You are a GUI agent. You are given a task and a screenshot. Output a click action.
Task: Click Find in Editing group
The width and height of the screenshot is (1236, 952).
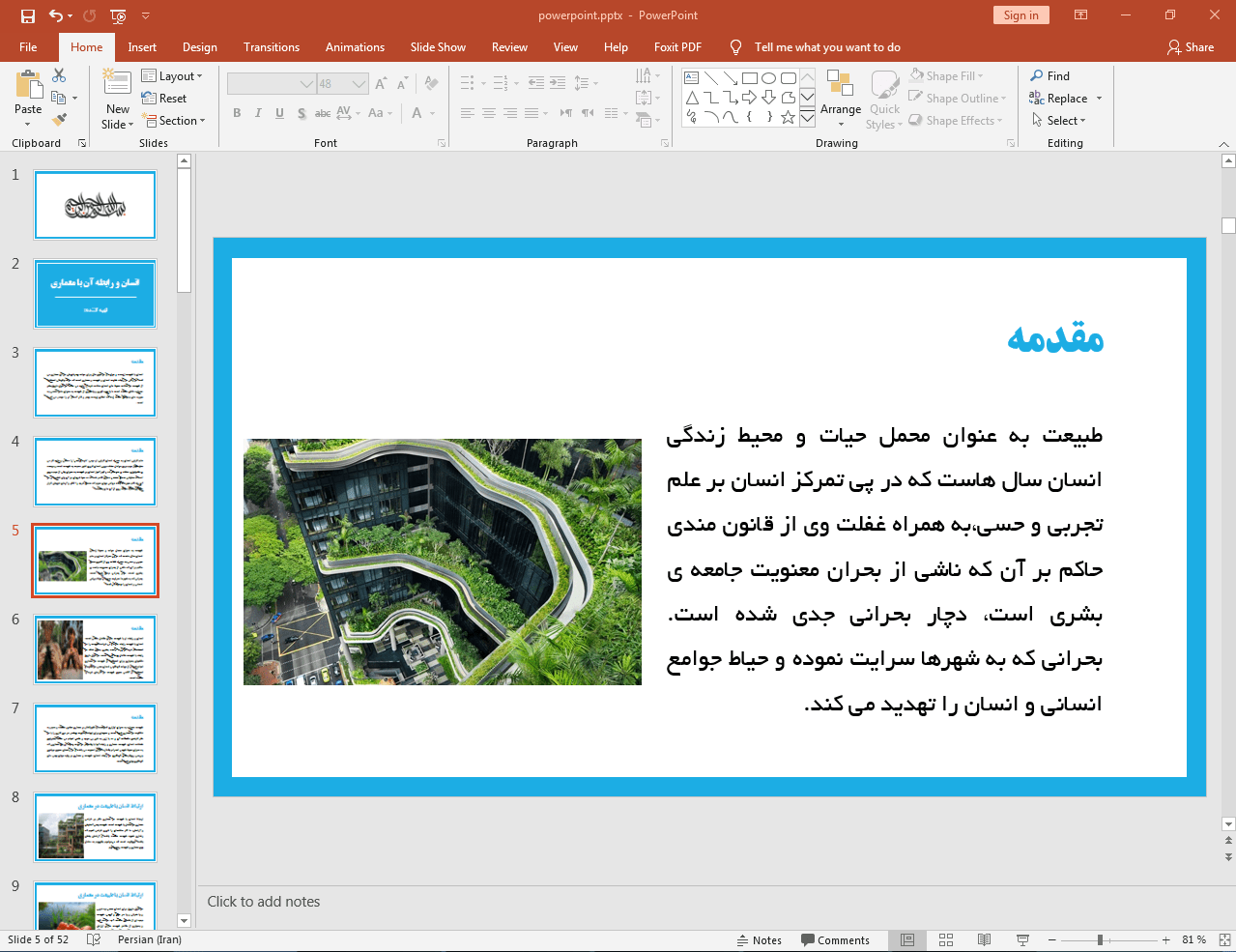[1049, 76]
